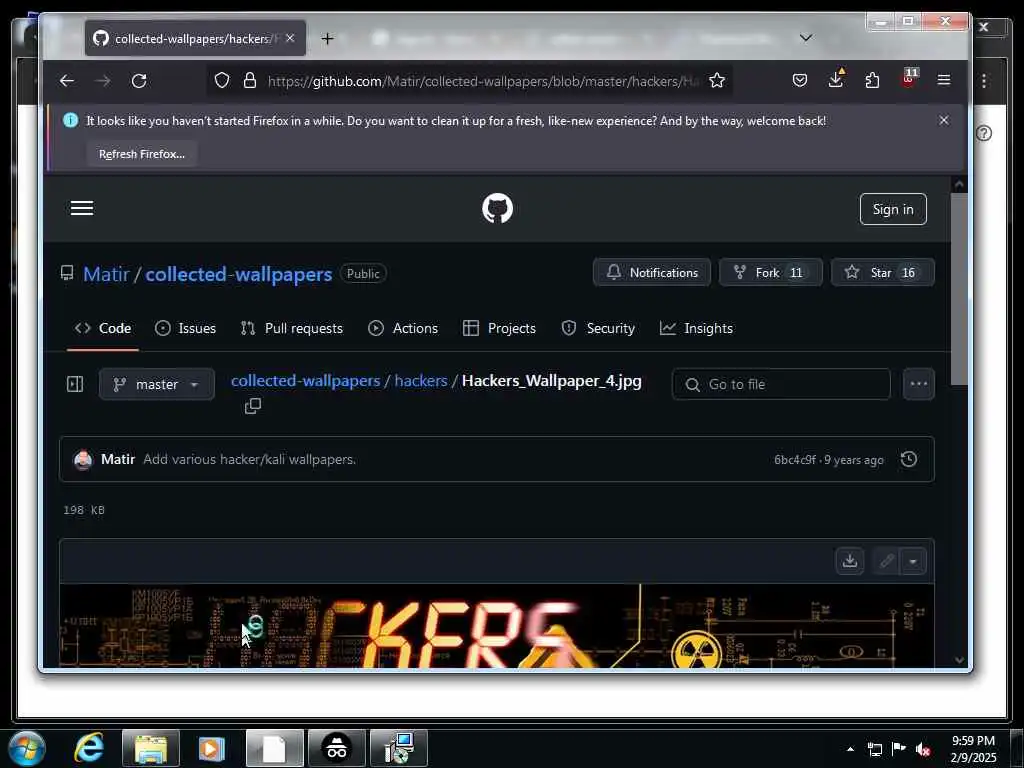Image resolution: width=1024 pixels, height=768 pixels.
Task: Open Action Center flag icon
Action: point(898,748)
